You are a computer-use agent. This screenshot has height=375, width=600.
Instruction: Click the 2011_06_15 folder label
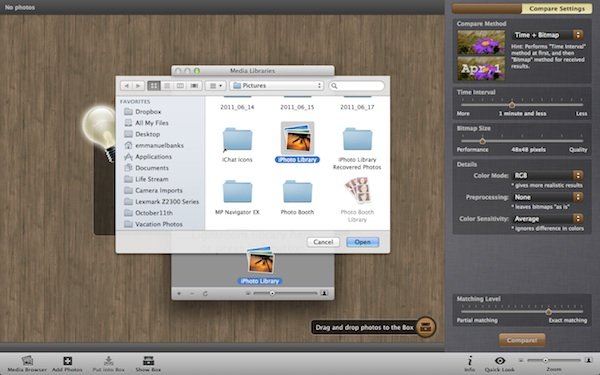pos(297,107)
